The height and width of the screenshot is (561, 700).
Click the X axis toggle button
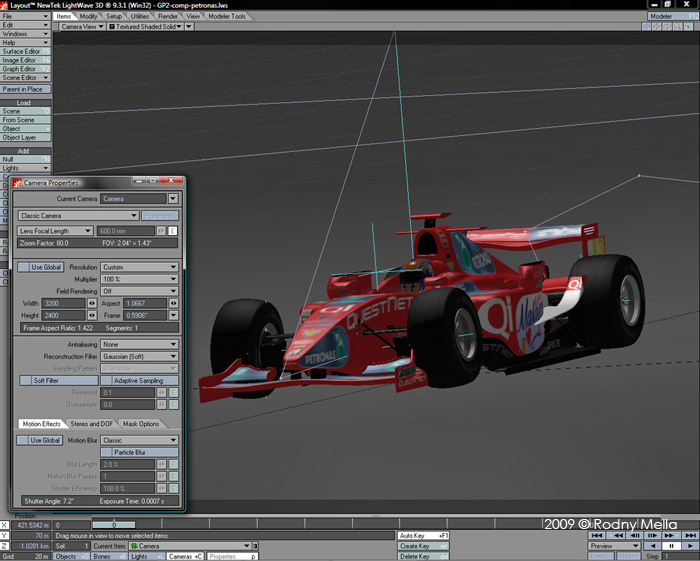(5, 524)
